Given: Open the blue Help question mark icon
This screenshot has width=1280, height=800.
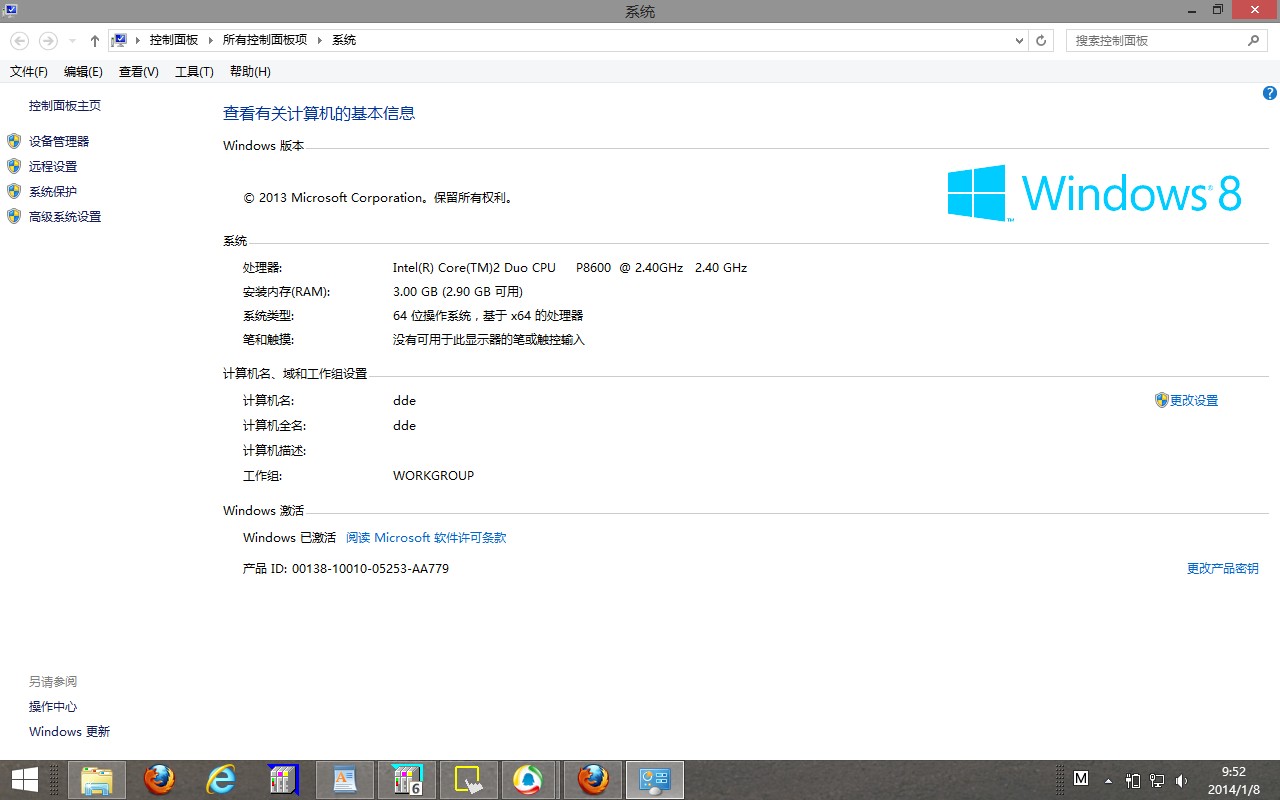Looking at the screenshot, I should coord(1270,93).
